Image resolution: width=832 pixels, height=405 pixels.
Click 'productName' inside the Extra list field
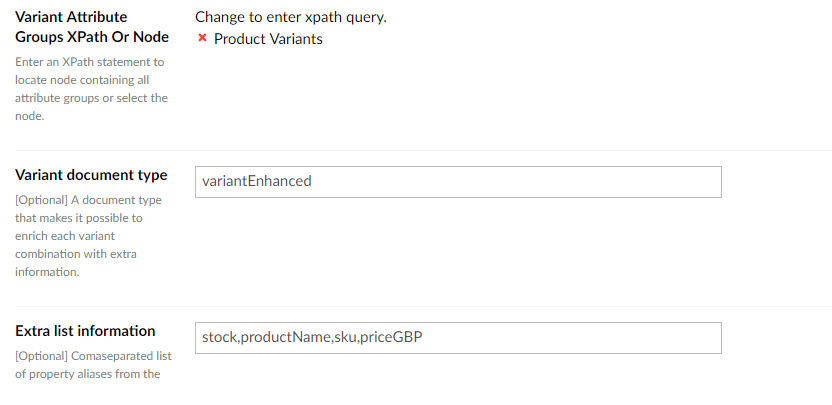coord(285,338)
